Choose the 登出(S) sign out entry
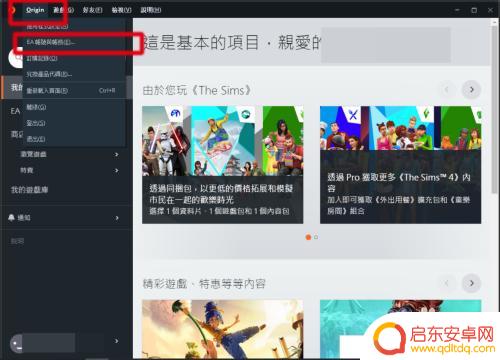This screenshot has height=360, width=500. (74, 123)
